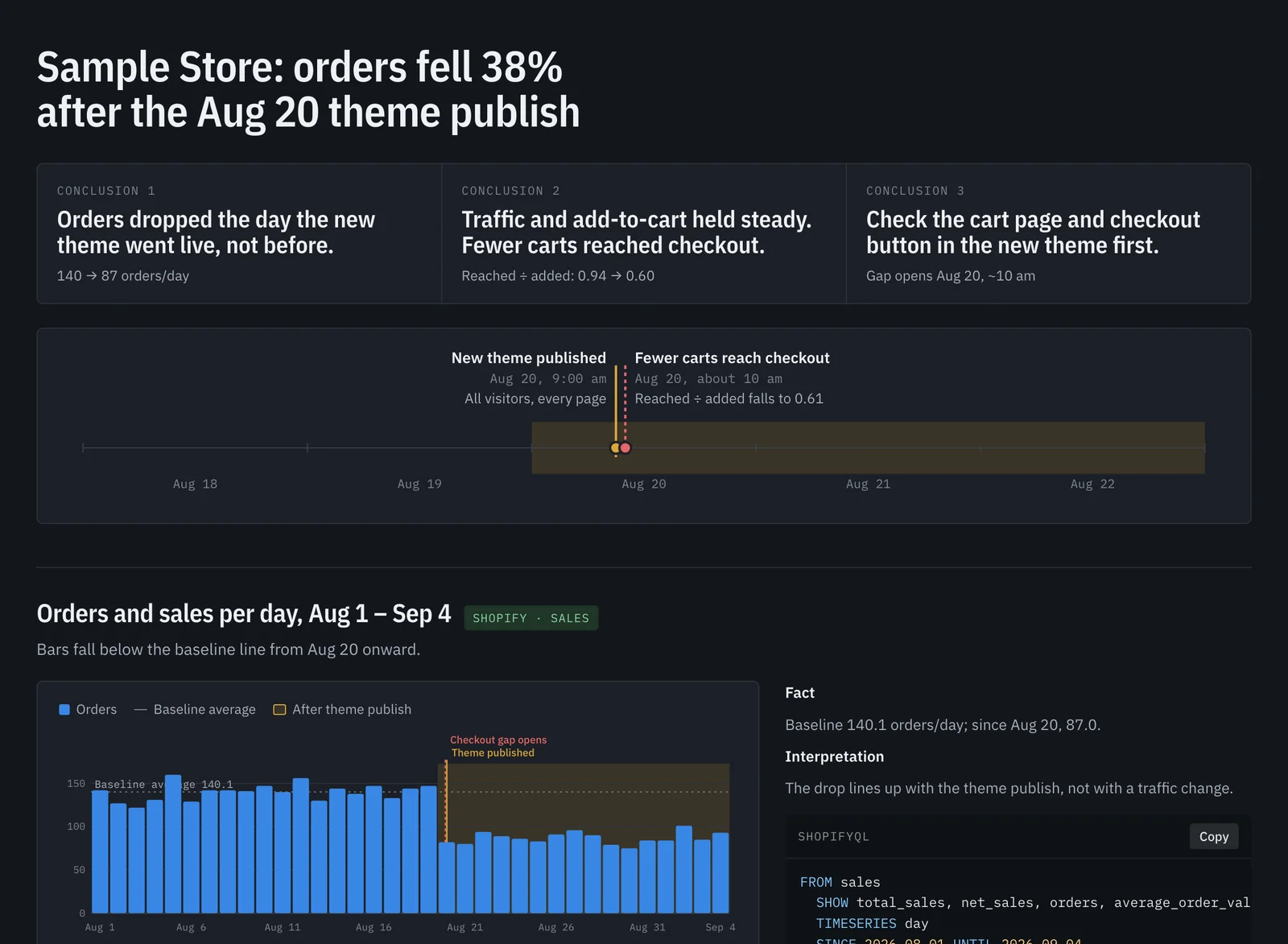The width and height of the screenshot is (1288, 944).
Task: Click the 150 value on the chart's vertical axis
Action: 76,784
